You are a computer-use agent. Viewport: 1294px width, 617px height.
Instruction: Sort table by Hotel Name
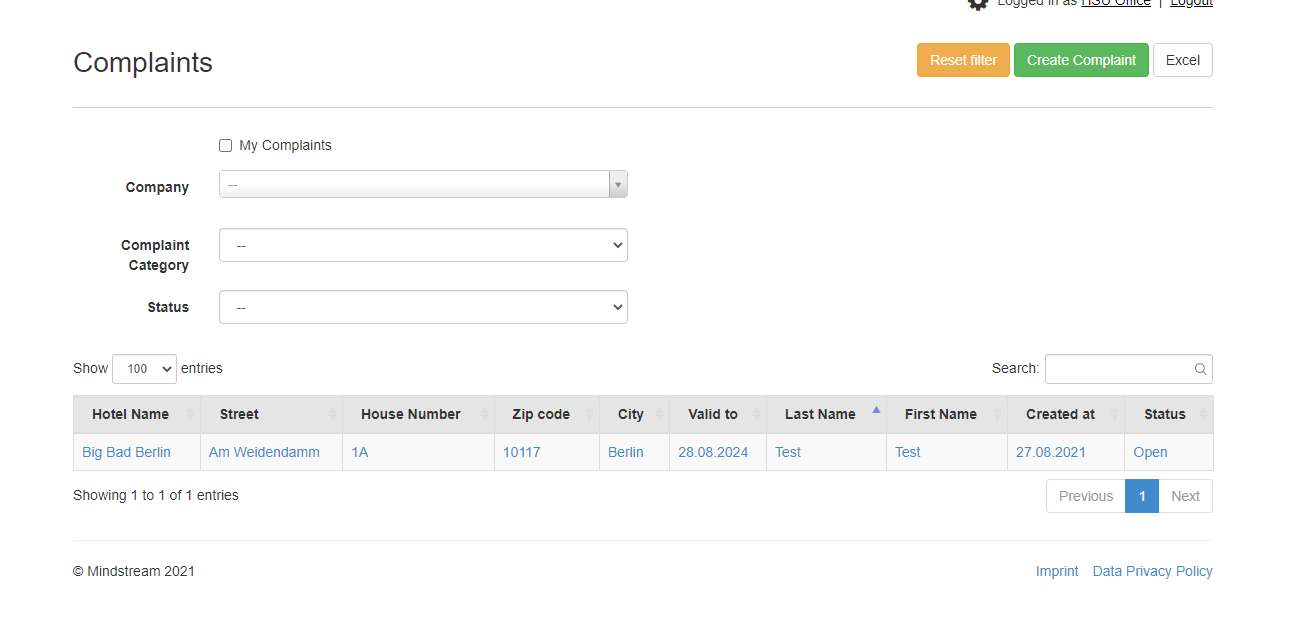pyautogui.click(x=130, y=414)
